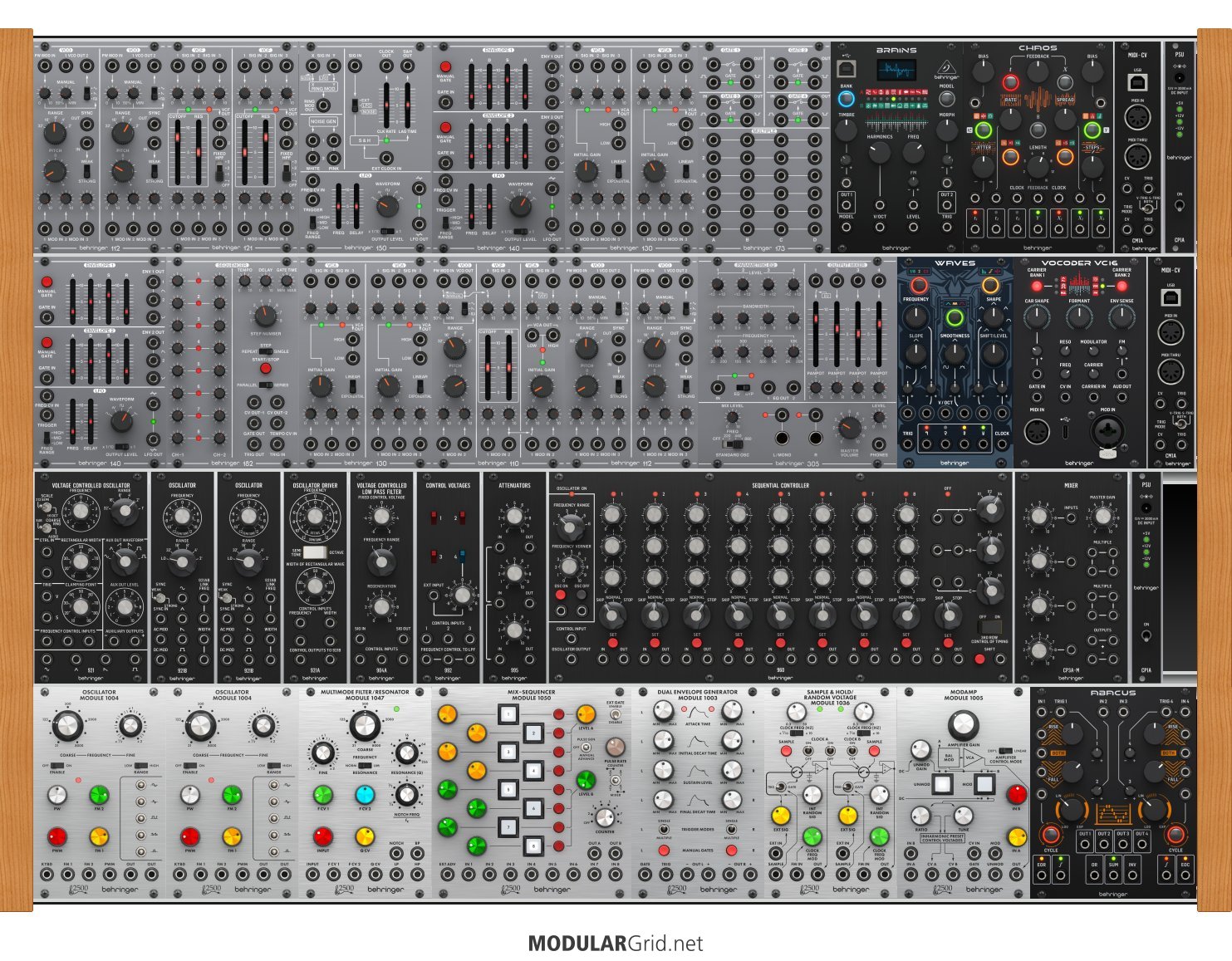The image size is (1232, 961).
Task: Click step button 5 on Mix-Sequencer 1050
Action: pyautogui.click(x=508, y=789)
